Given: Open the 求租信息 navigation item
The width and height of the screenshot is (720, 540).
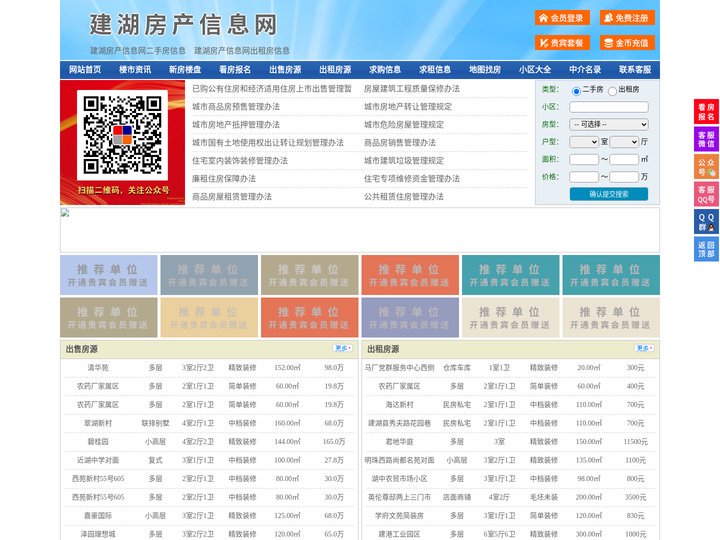Looking at the screenshot, I should click(x=435, y=70).
